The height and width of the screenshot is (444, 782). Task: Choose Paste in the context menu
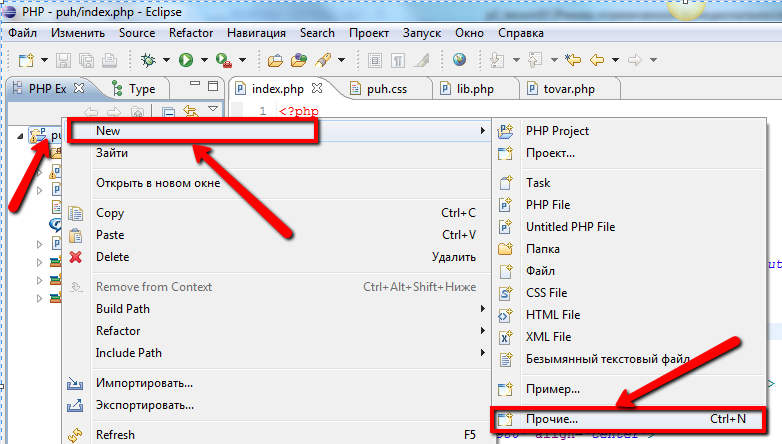pyautogui.click(x=277, y=234)
